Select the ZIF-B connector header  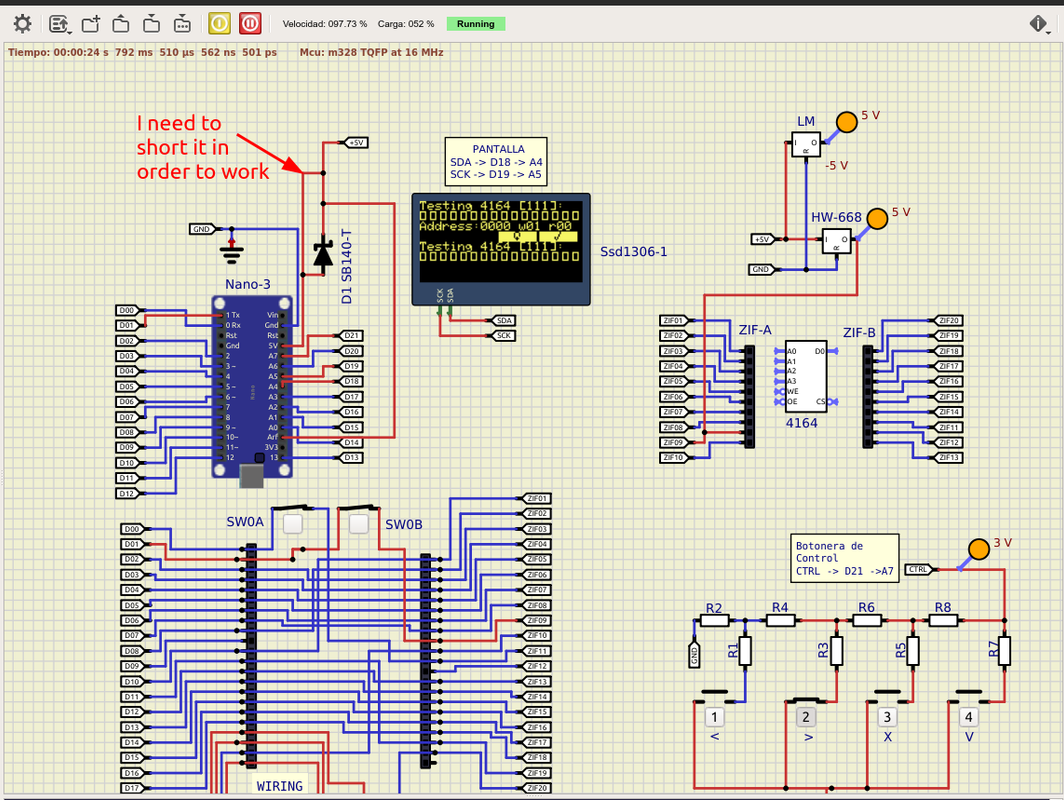(868, 396)
